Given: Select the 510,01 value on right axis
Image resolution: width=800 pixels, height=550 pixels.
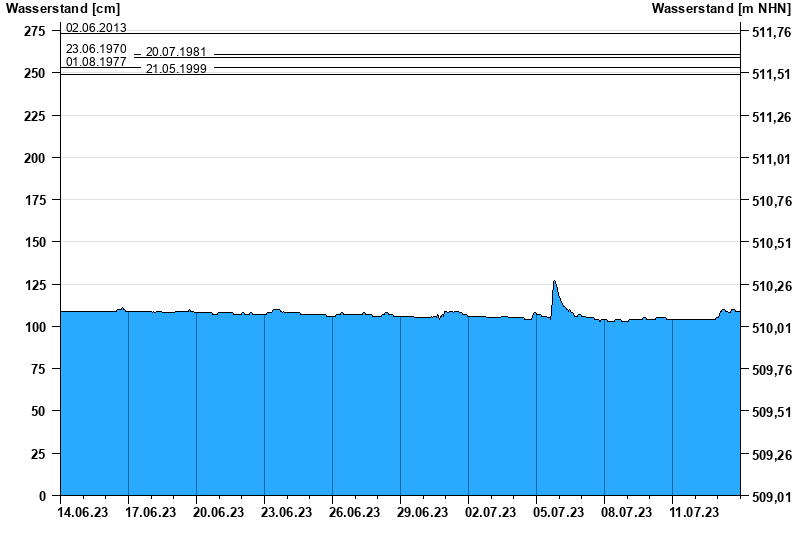Looking at the screenshot, I should pos(771,328).
